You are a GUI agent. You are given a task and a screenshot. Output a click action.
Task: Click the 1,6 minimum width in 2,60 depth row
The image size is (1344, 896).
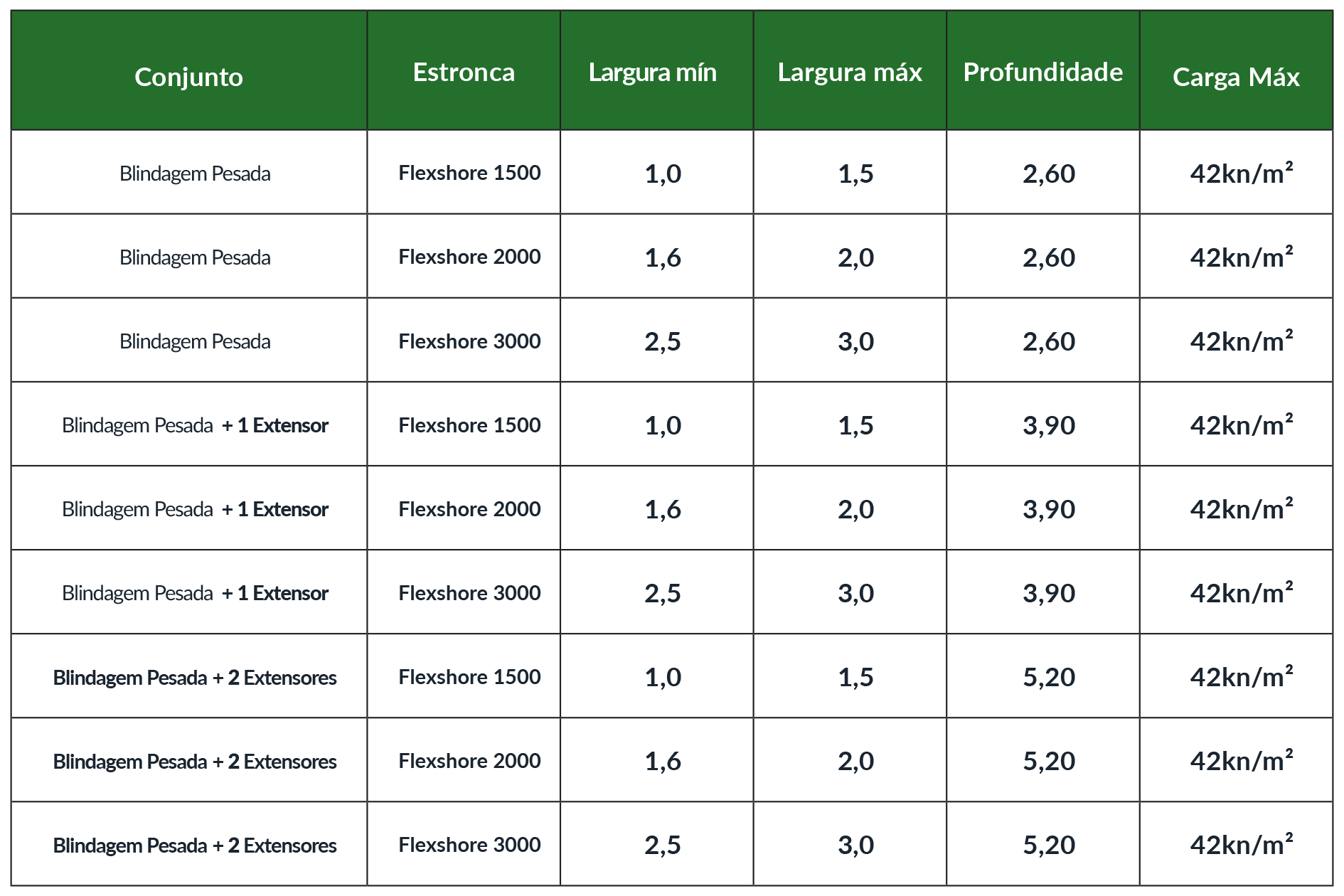pos(663,257)
